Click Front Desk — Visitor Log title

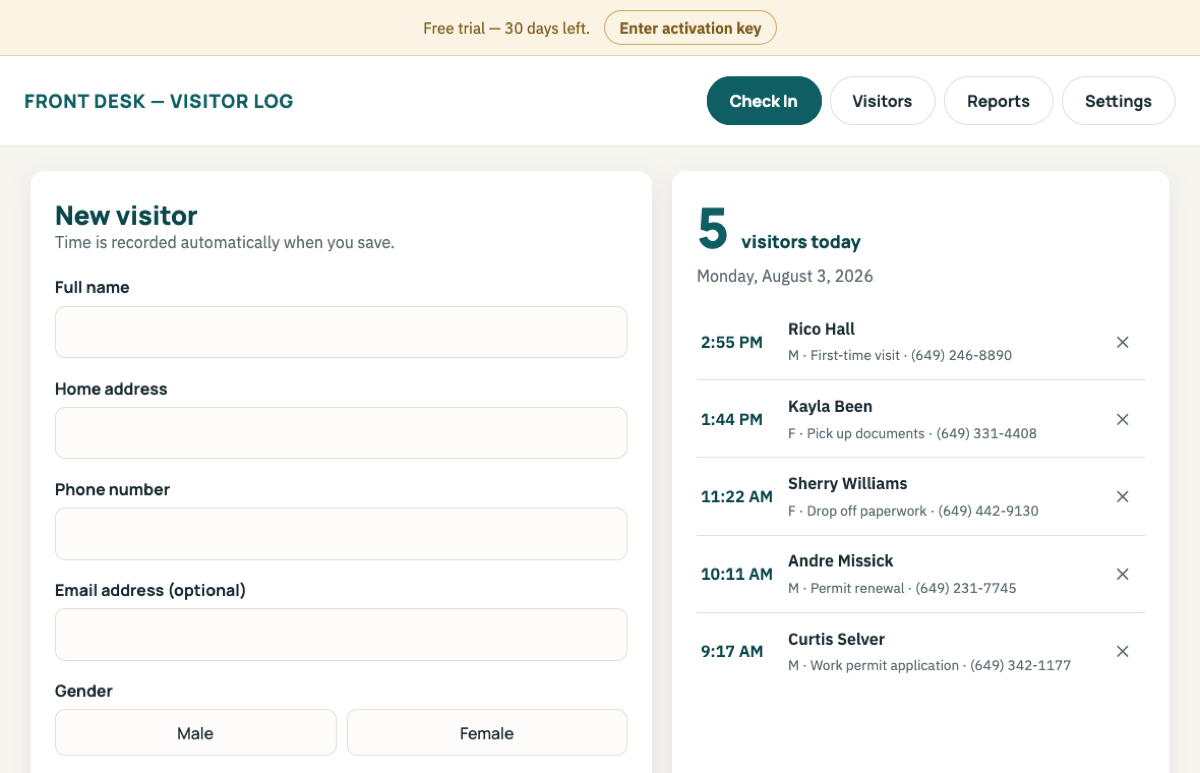159,101
